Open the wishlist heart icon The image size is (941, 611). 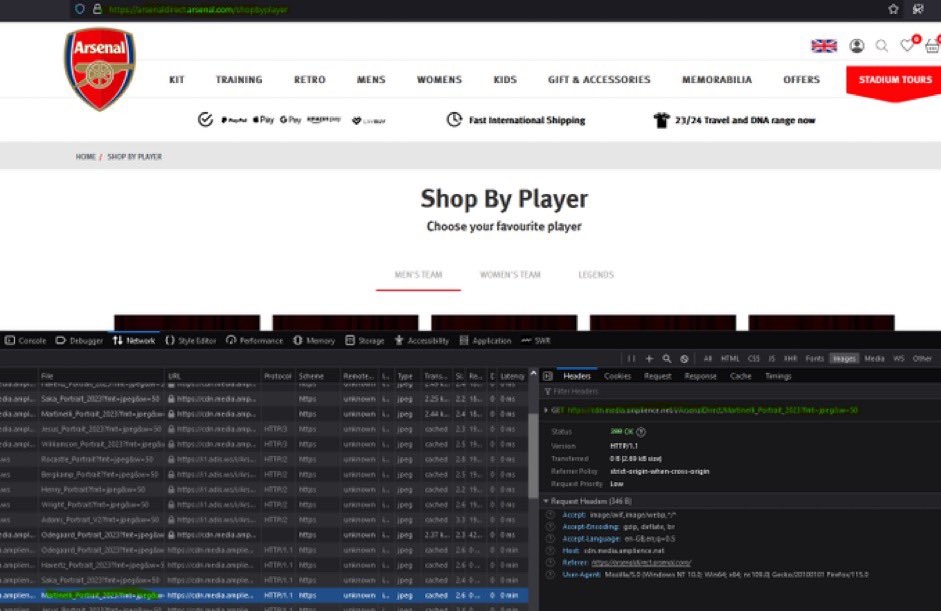(907, 45)
